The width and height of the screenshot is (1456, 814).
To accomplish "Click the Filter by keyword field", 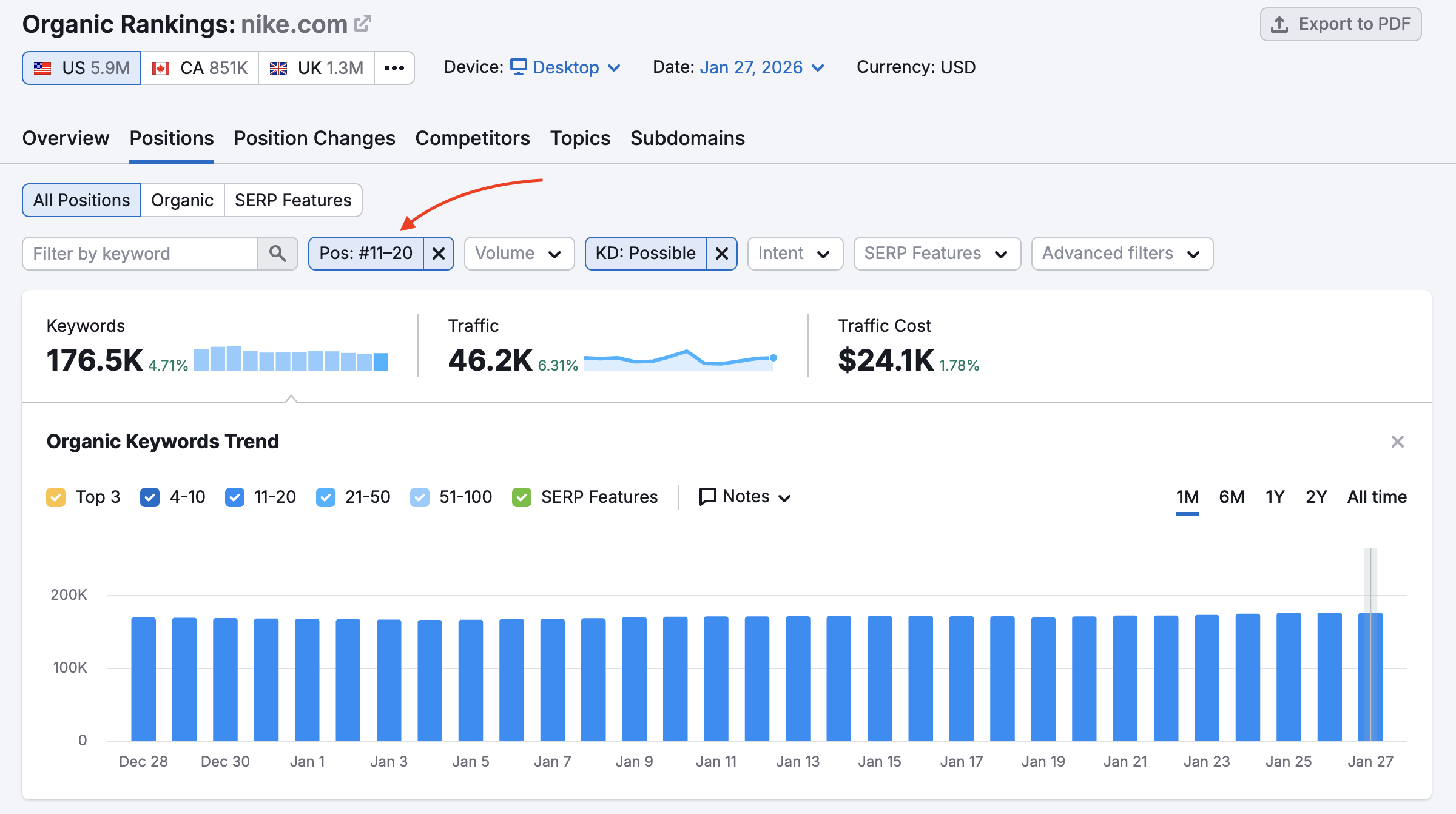I will pos(140,254).
